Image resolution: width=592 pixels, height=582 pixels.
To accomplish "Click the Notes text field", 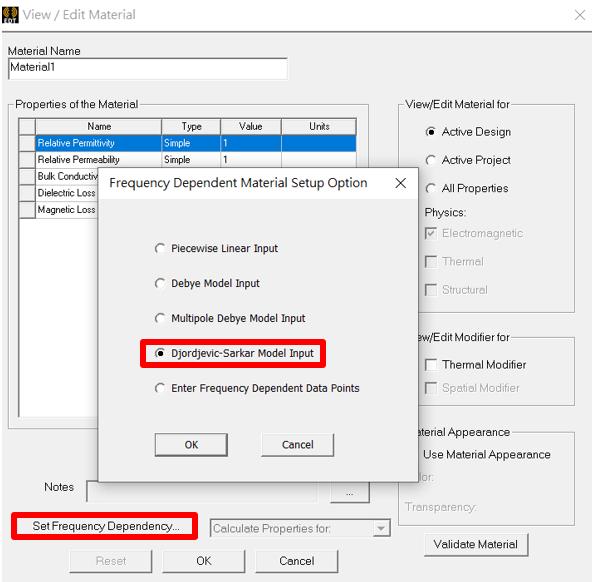I will tap(202, 492).
